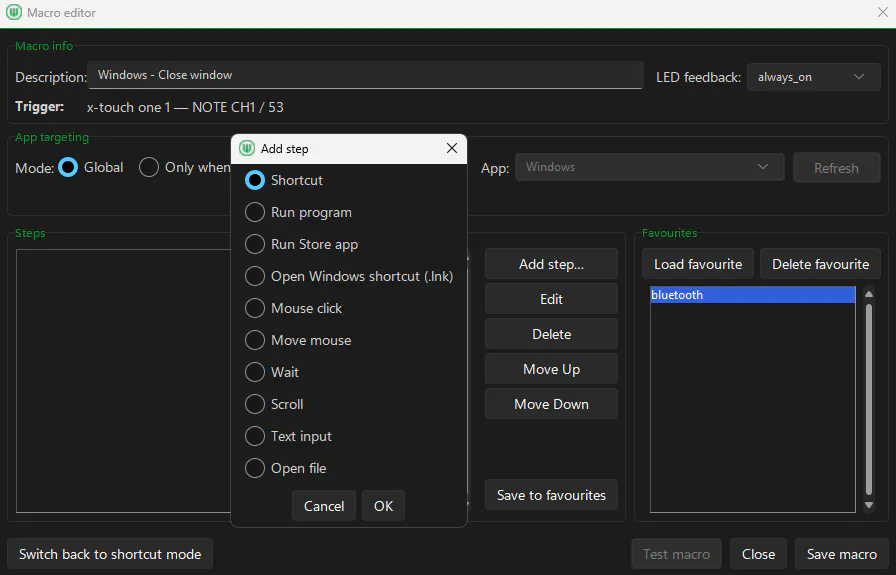Click Delete favourite button

point(821,264)
